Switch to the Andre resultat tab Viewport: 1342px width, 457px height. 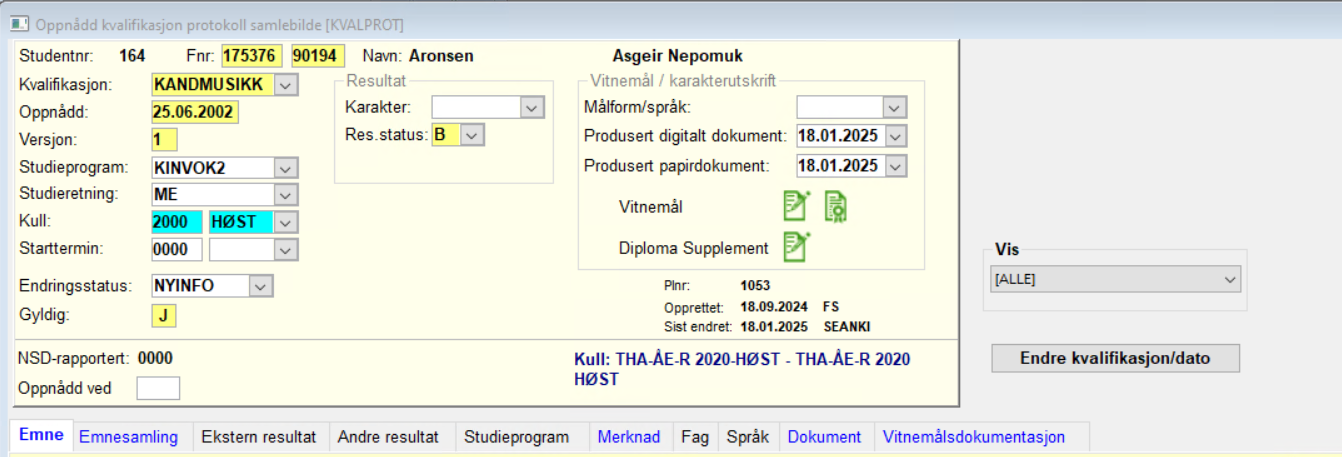[388, 437]
